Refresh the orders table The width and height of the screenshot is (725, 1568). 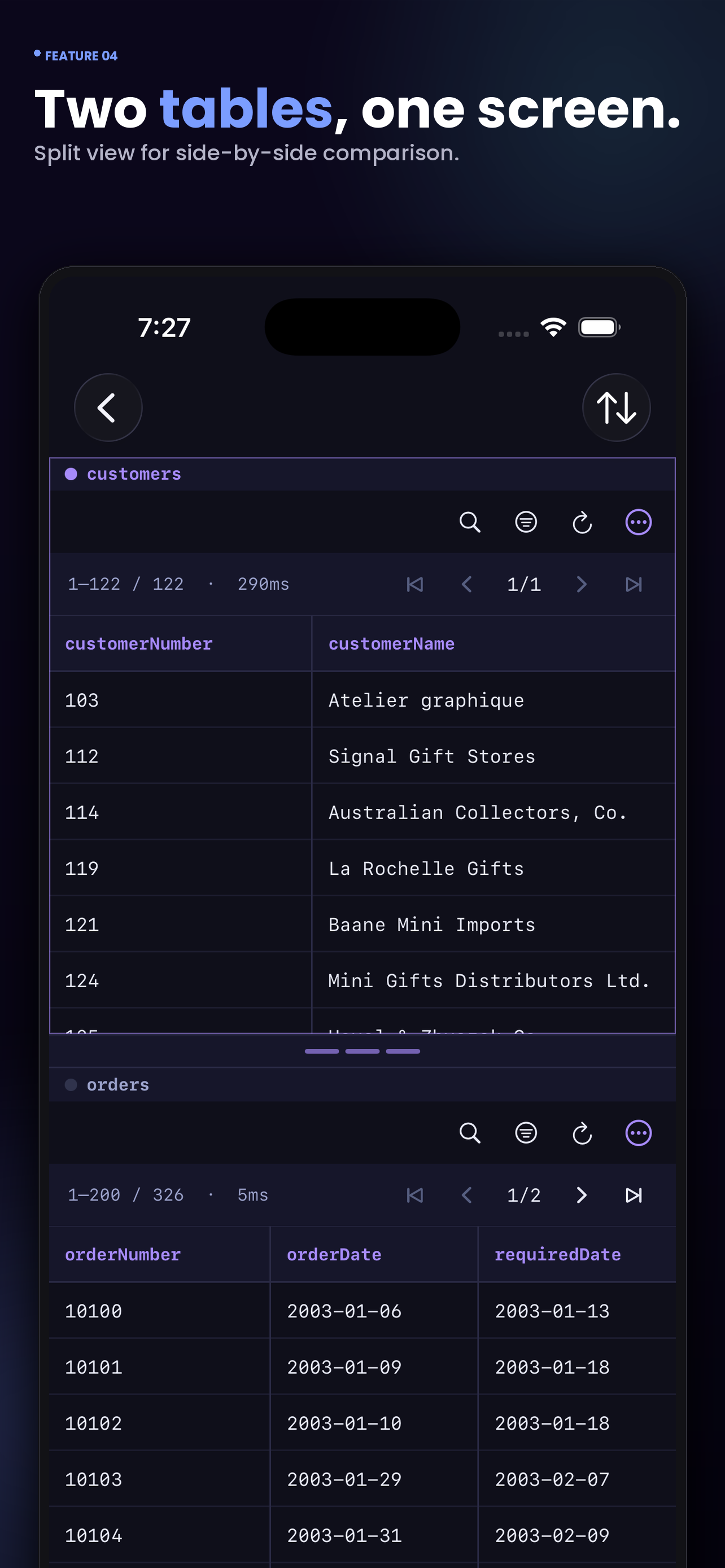coord(582,1133)
